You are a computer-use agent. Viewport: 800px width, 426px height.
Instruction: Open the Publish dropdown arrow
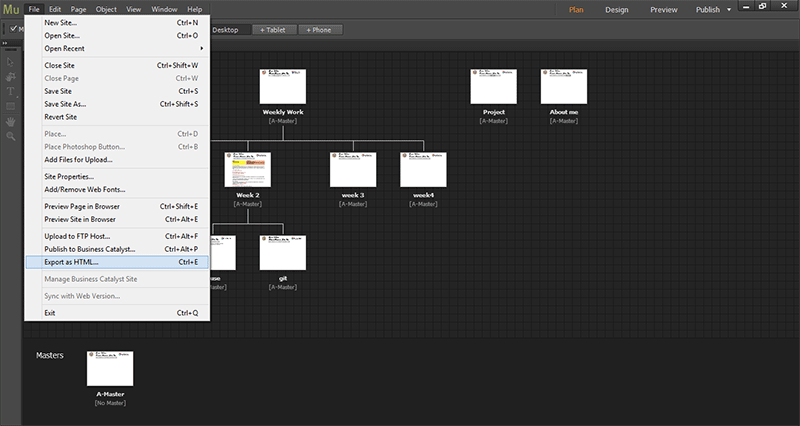[x=729, y=10]
